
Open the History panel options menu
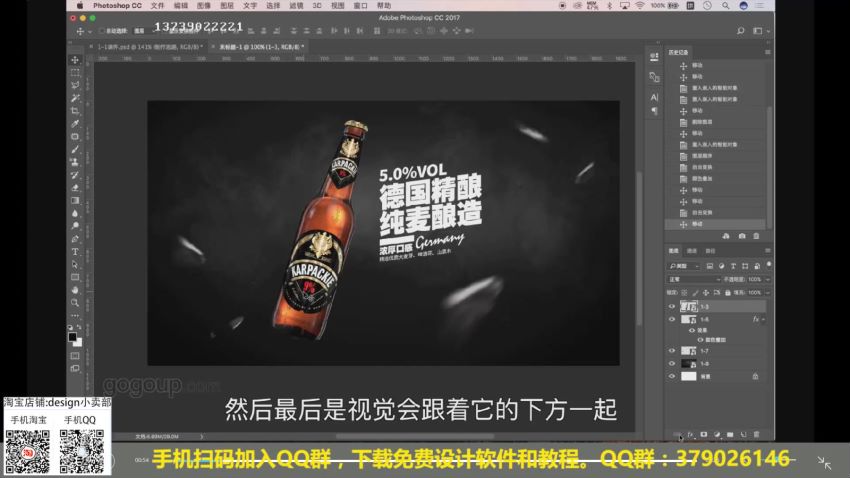click(767, 52)
